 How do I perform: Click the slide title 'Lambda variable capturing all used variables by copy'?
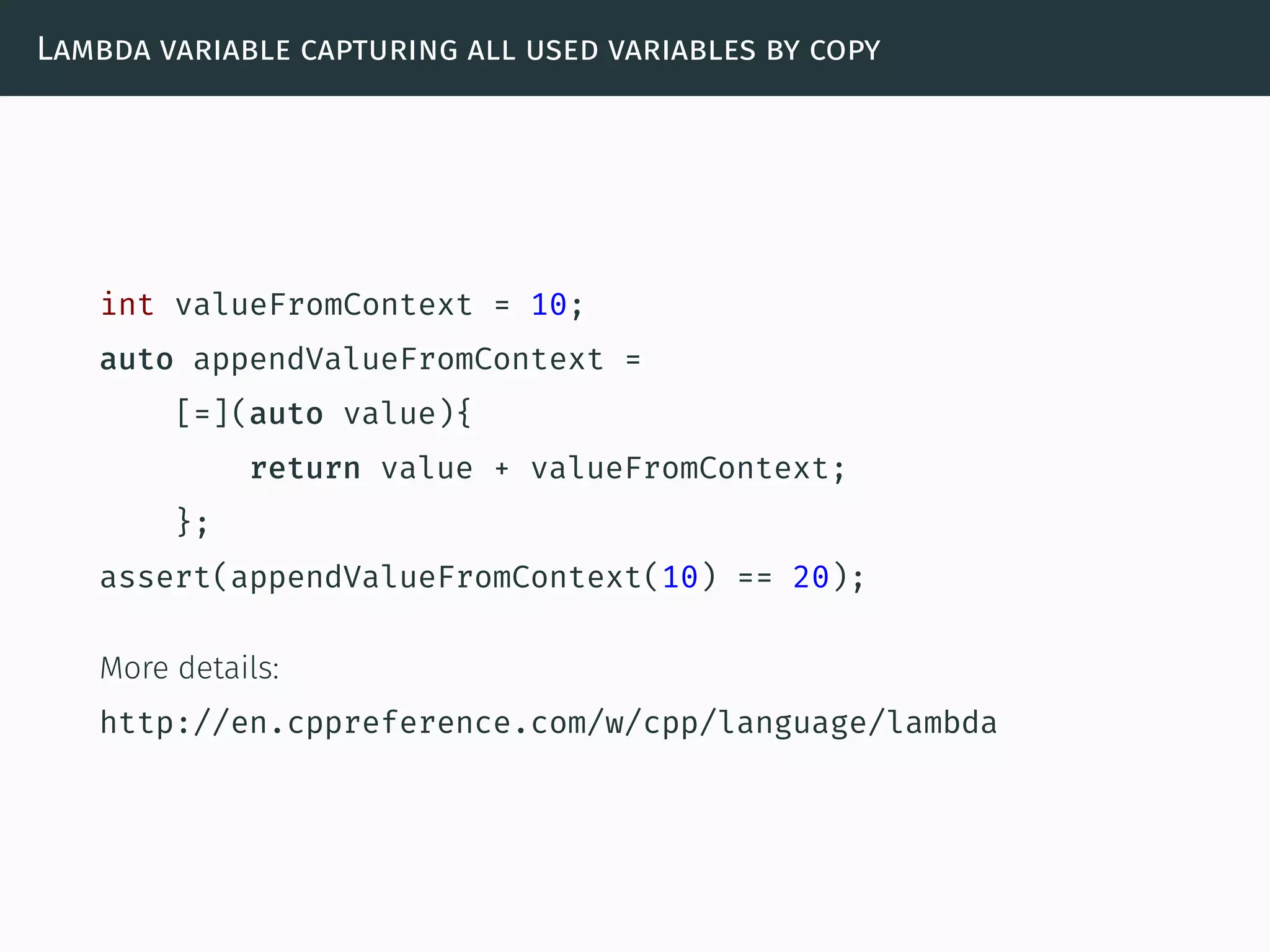[x=459, y=50]
